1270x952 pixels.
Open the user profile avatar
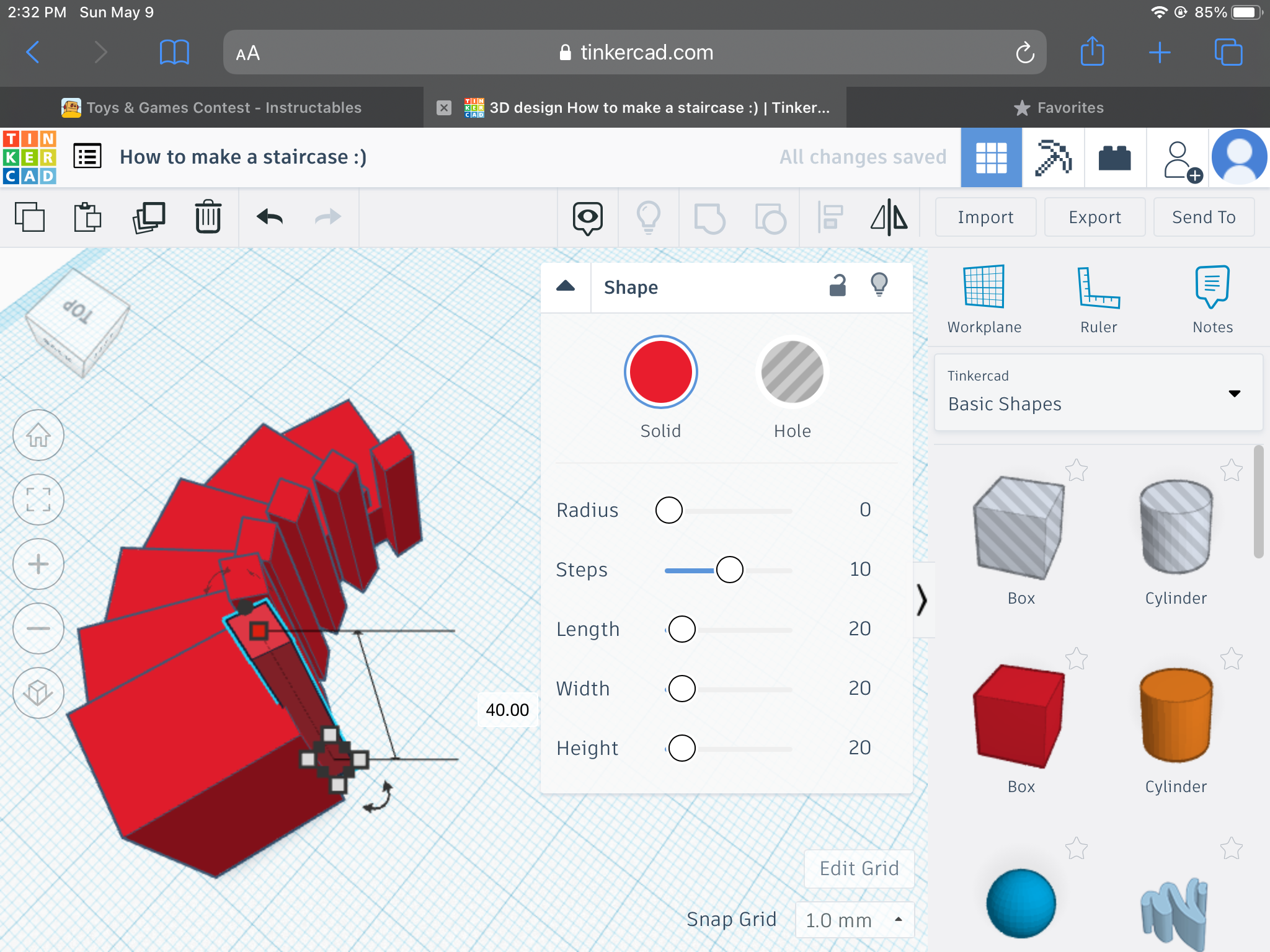[x=1239, y=157]
